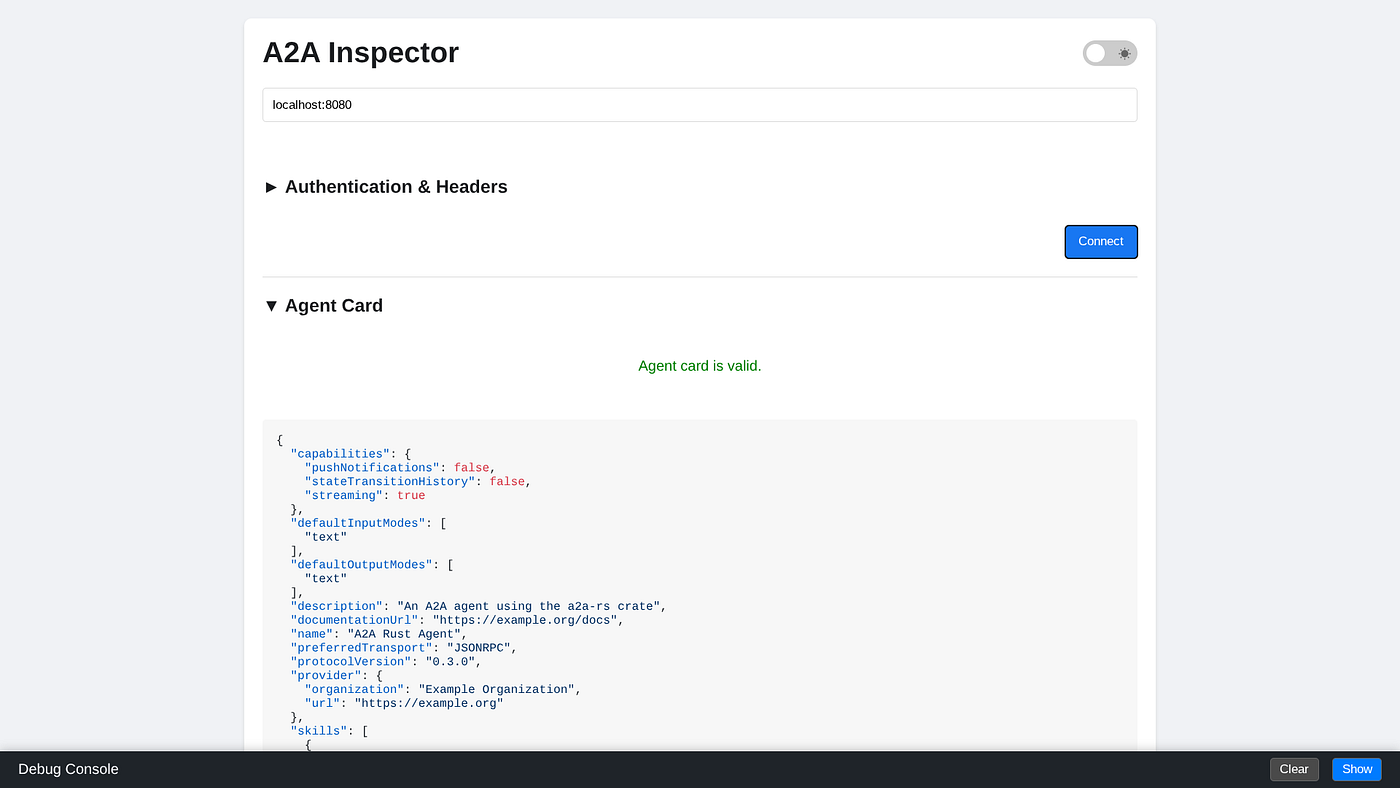Click the "documentationUrl" line

[x=457, y=620]
